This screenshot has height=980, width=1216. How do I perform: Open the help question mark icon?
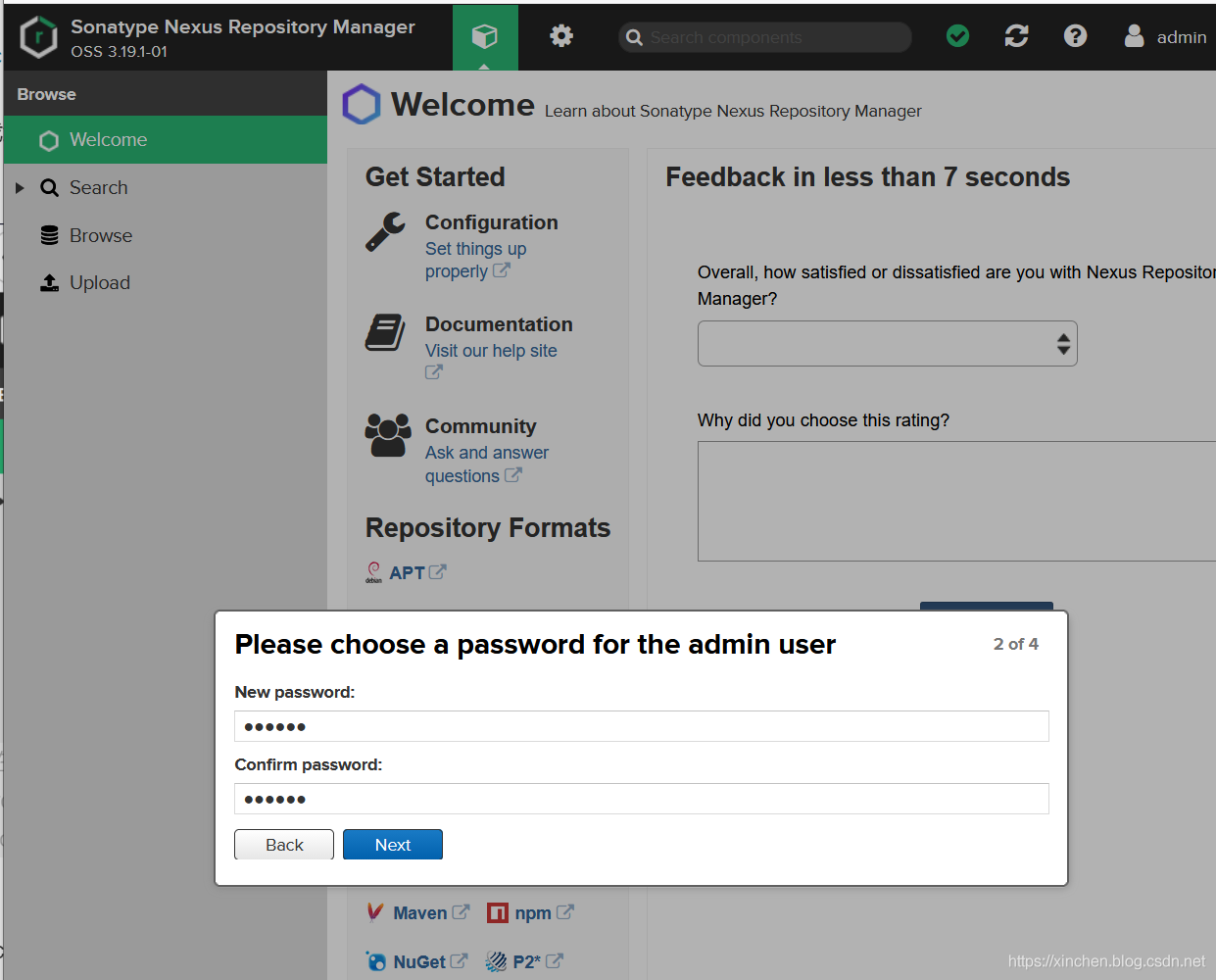1075,36
